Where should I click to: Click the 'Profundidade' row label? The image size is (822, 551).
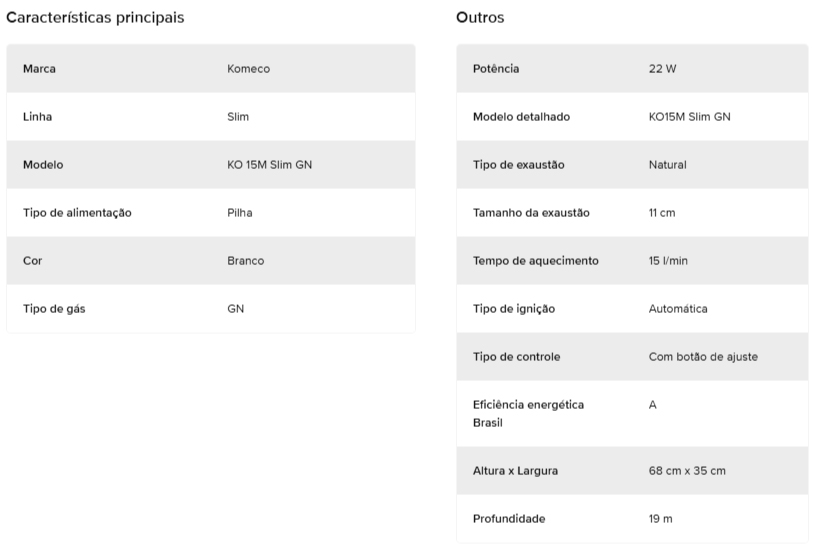coord(509,519)
